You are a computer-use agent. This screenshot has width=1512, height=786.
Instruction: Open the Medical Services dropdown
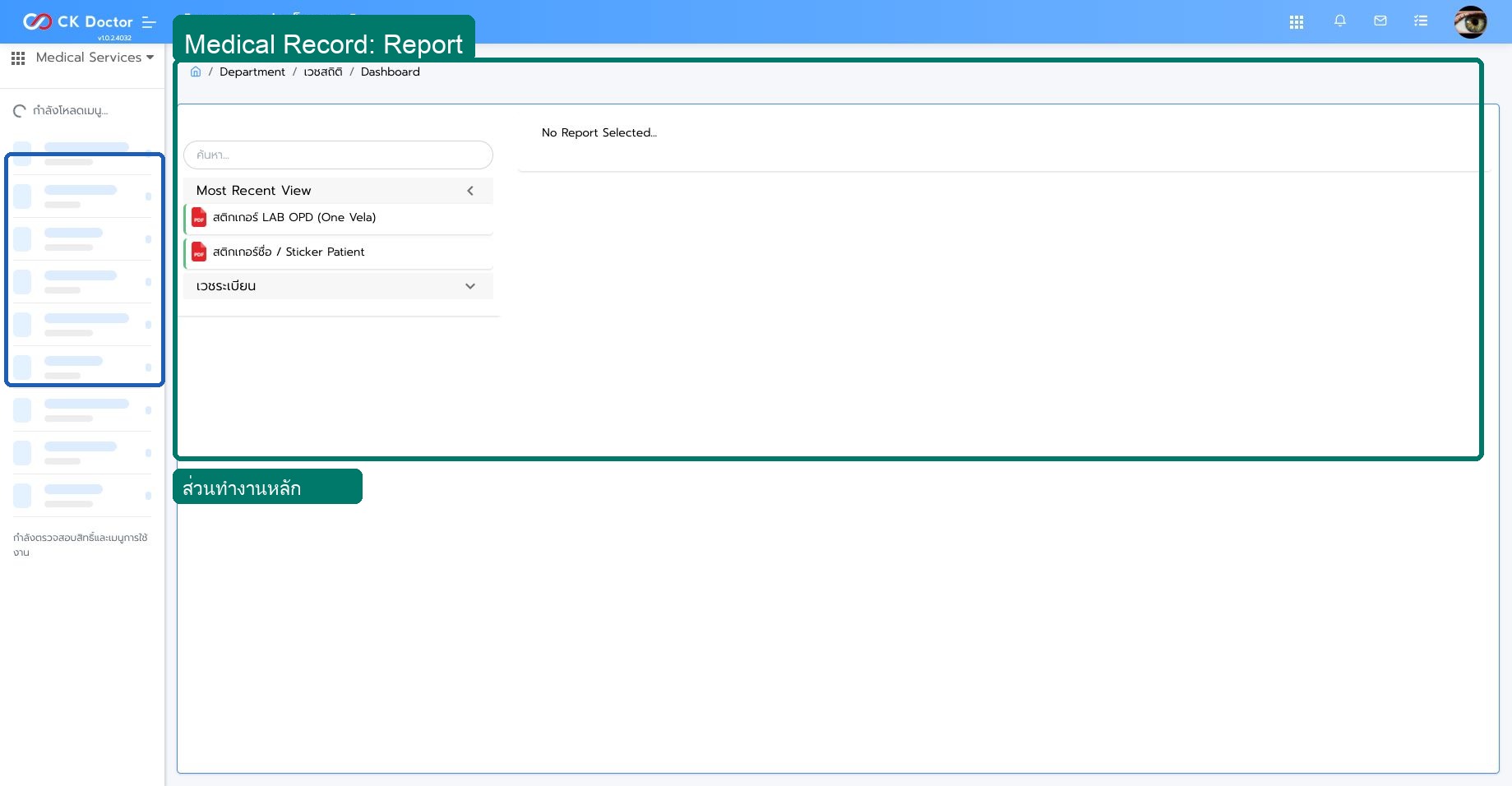[x=95, y=58]
